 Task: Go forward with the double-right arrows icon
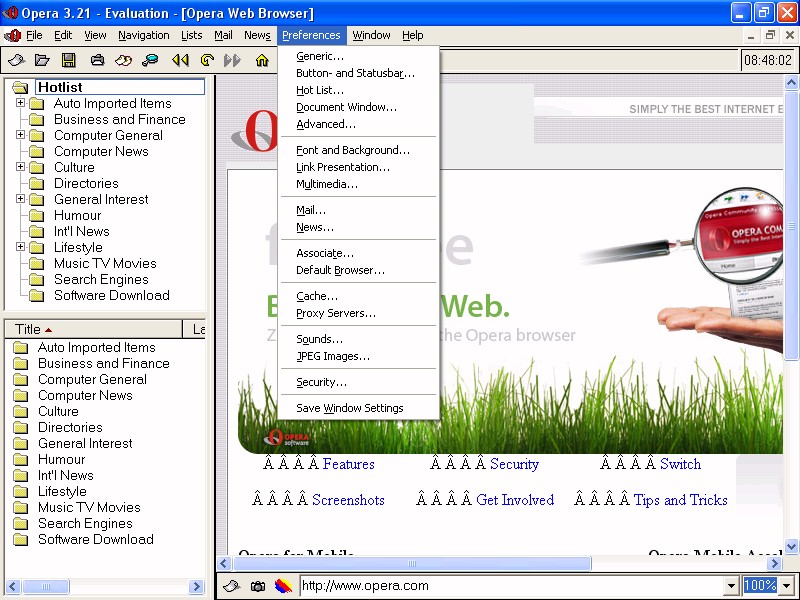pyautogui.click(x=232, y=60)
